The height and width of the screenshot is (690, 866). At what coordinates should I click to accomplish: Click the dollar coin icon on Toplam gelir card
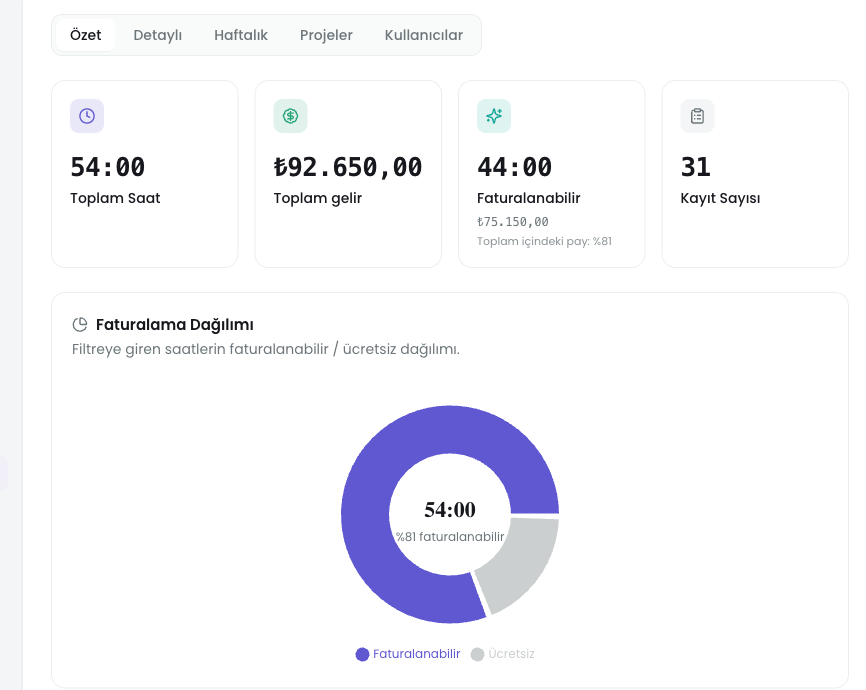pyautogui.click(x=291, y=116)
